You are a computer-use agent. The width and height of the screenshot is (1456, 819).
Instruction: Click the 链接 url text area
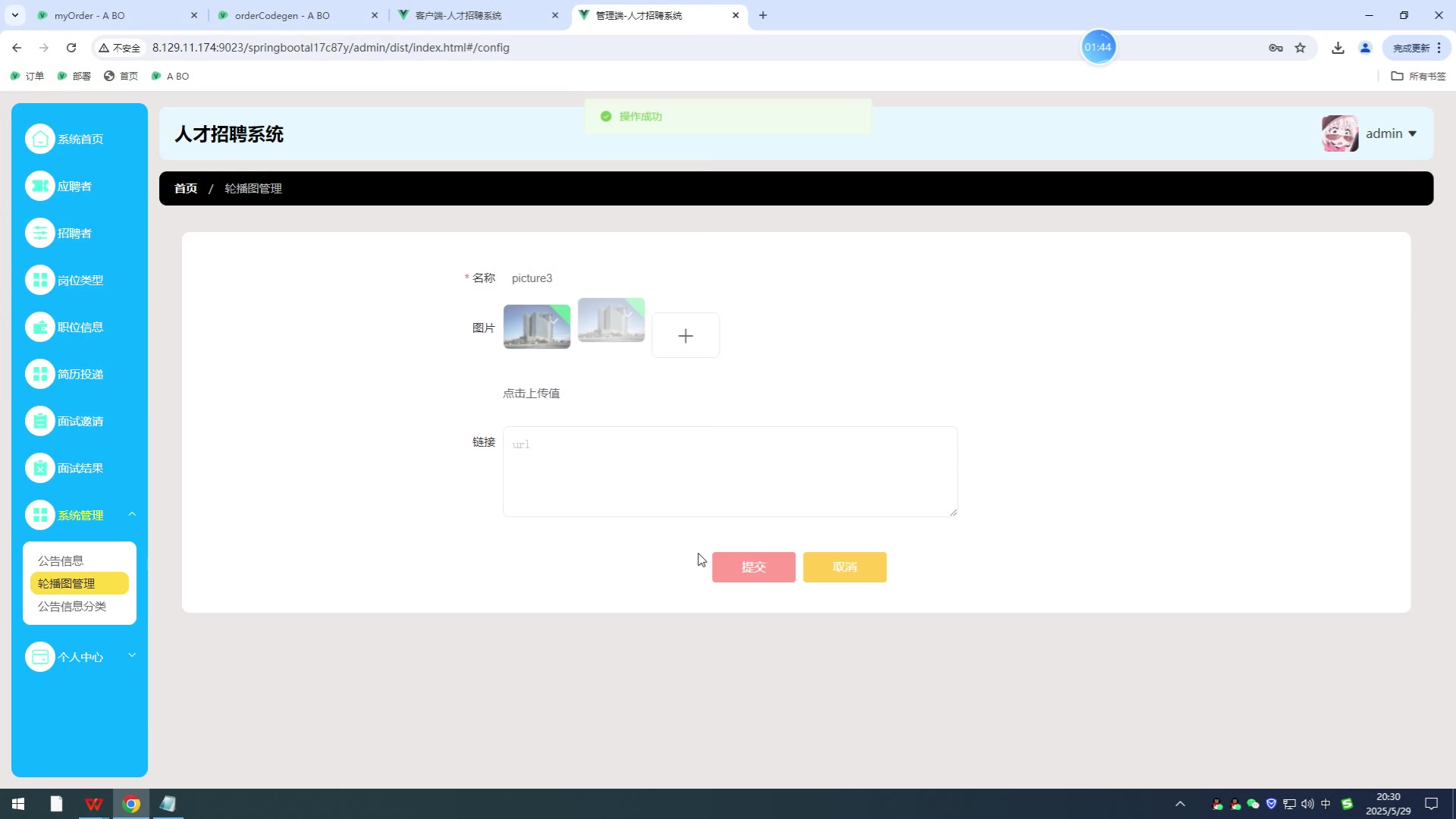click(730, 471)
